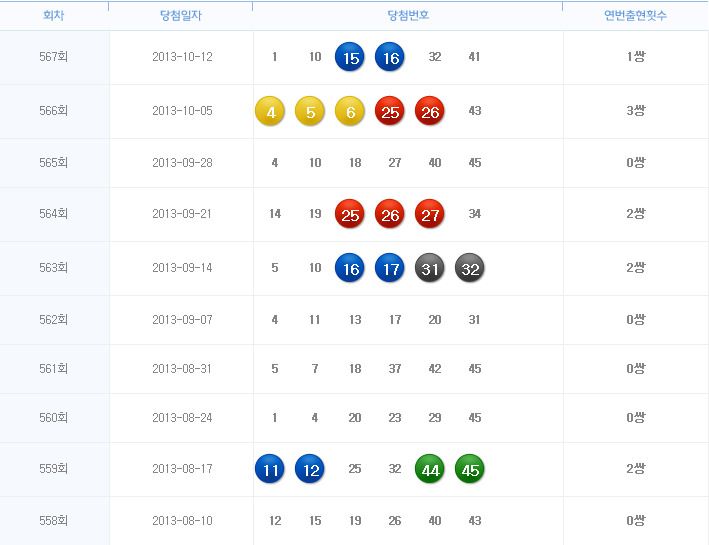Click number 13 in round 562 row
This screenshot has height=545, width=709.
355,320
